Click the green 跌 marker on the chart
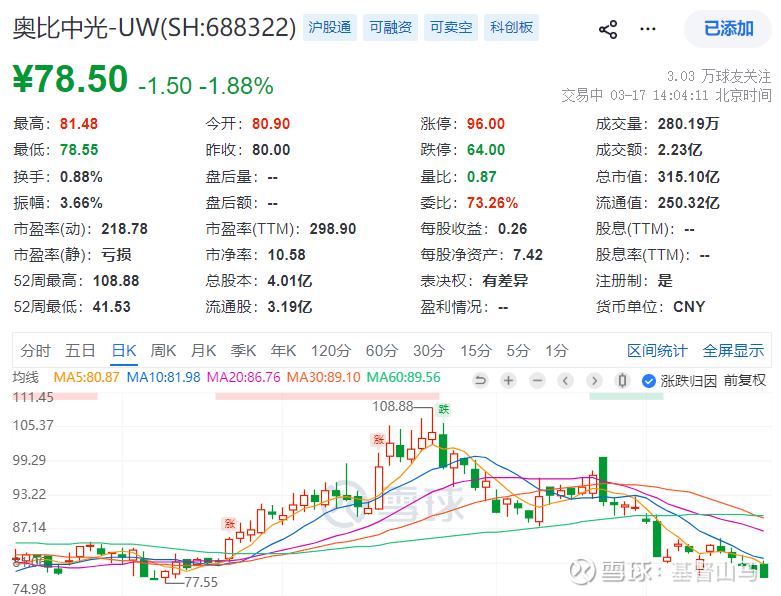This screenshot has height=596, width=781. [x=443, y=409]
